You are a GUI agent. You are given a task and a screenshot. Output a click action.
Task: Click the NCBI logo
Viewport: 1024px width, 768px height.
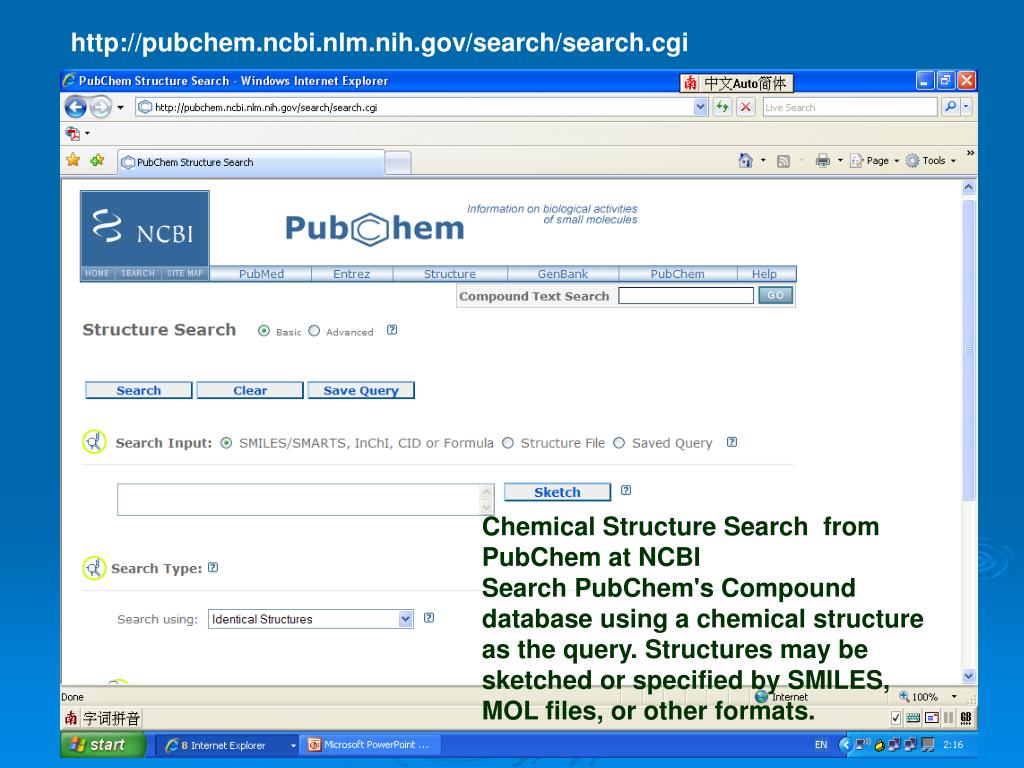pos(144,228)
